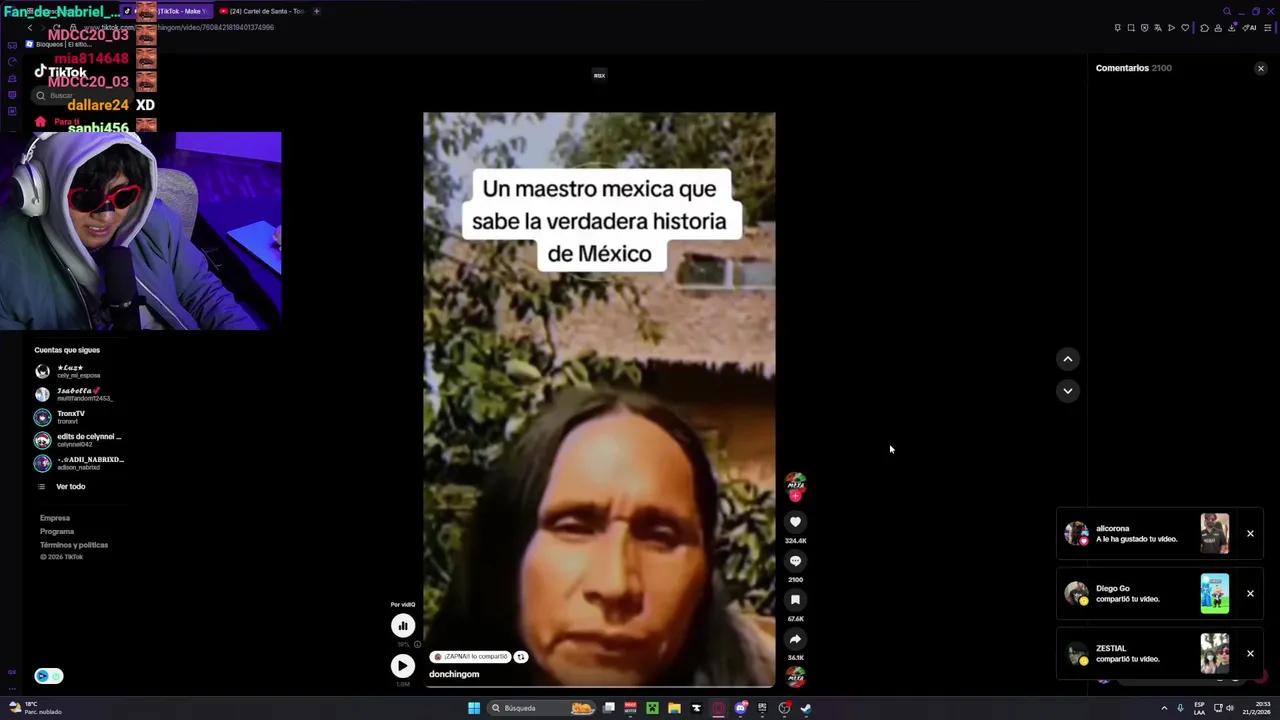The width and height of the screenshot is (1280, 720).
Task: Expand the Programa footer section
Action: (x=57, y=532)
